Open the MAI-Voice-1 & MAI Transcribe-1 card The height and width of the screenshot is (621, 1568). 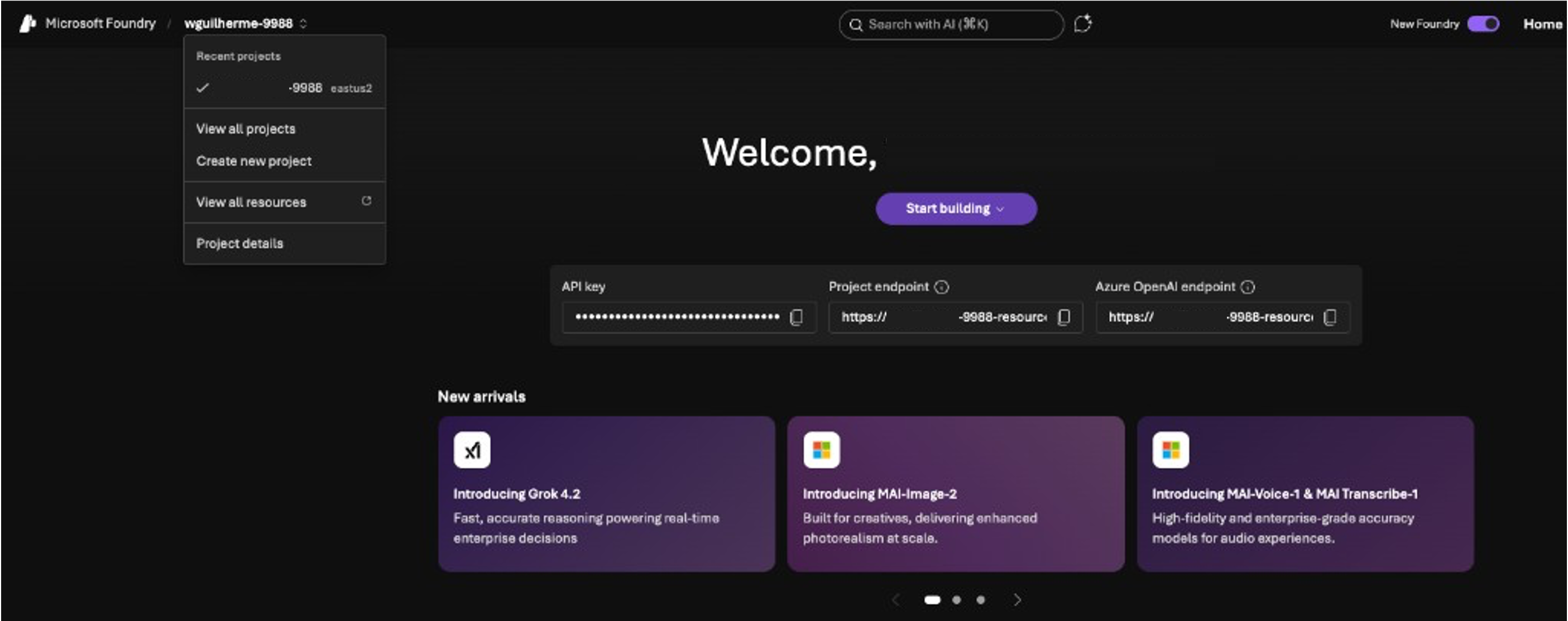pyautogui.click(x=1305, y=494)
